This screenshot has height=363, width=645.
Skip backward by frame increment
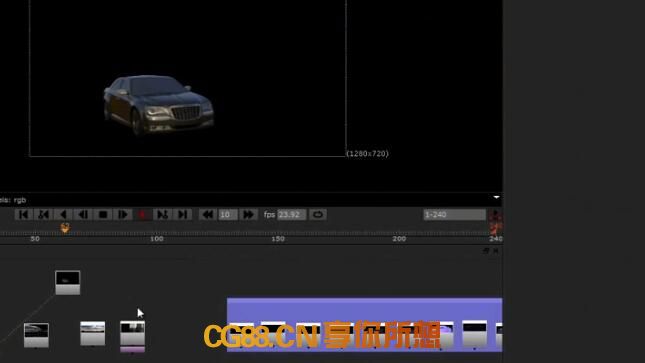208,214
